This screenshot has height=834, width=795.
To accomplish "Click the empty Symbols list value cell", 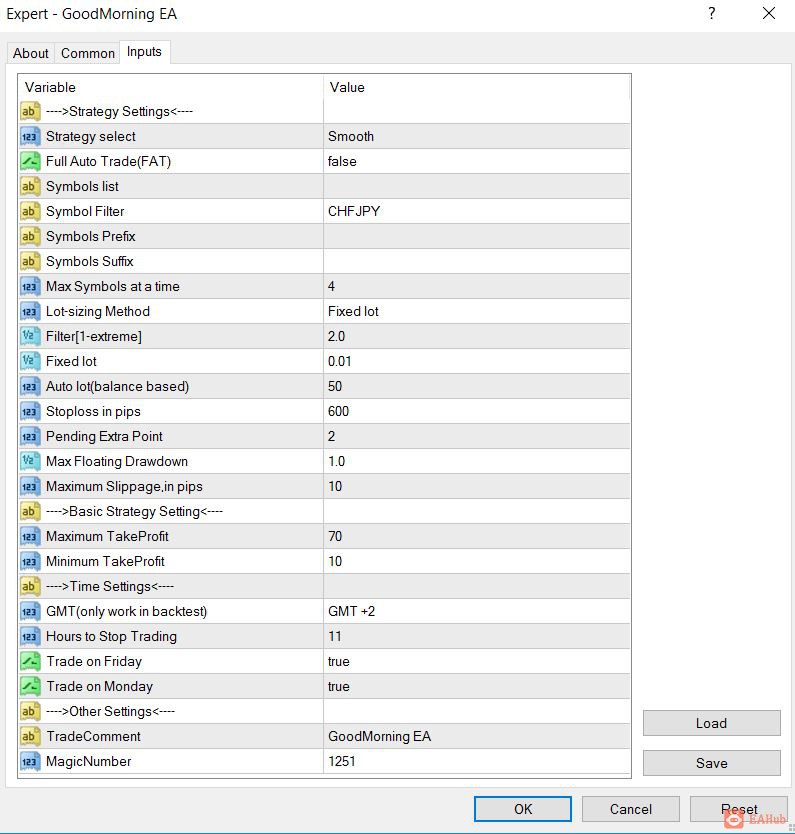I will (476, 186).
